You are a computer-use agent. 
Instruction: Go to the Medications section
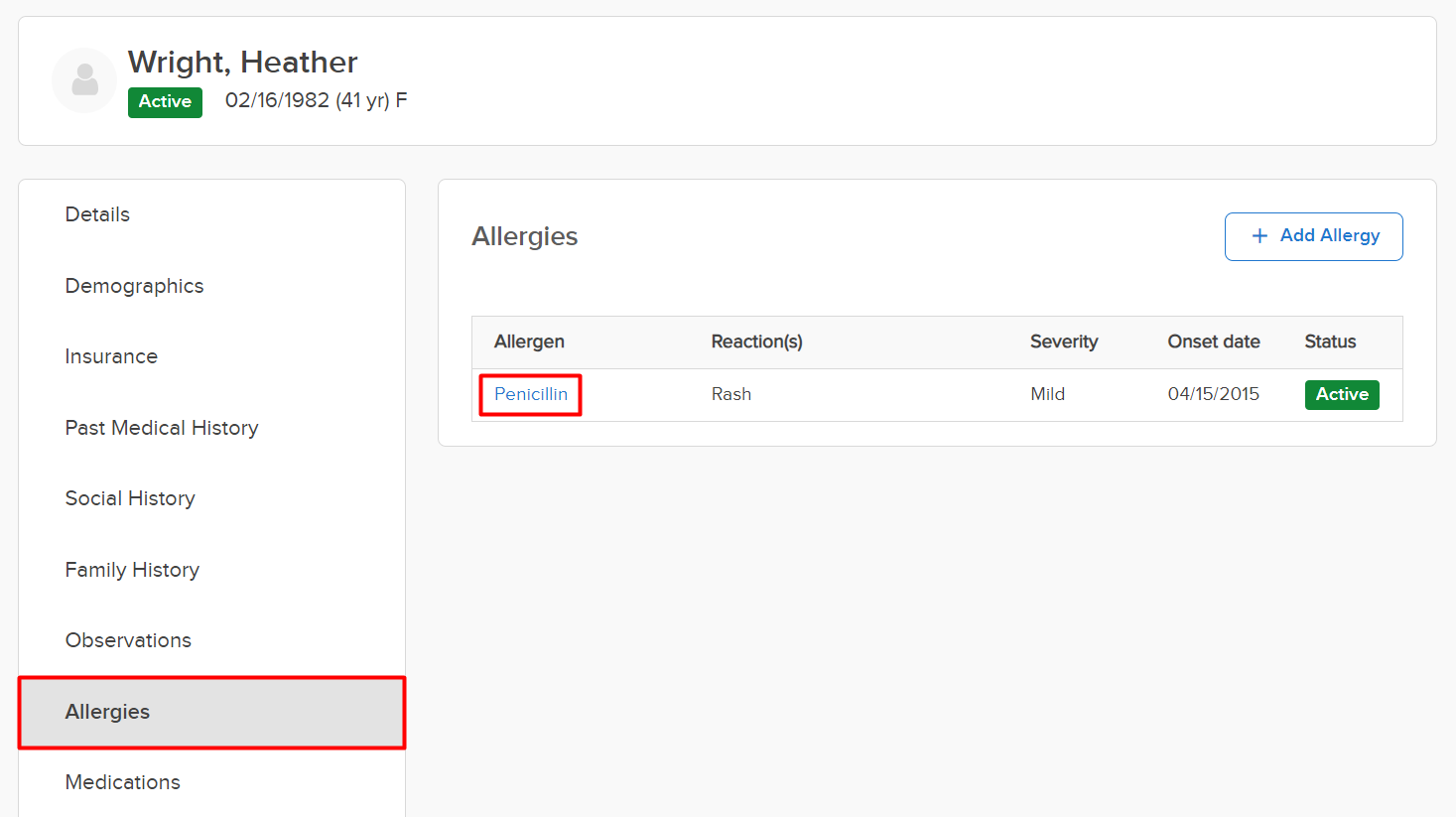pyautogui.click(x=122, y=782)
